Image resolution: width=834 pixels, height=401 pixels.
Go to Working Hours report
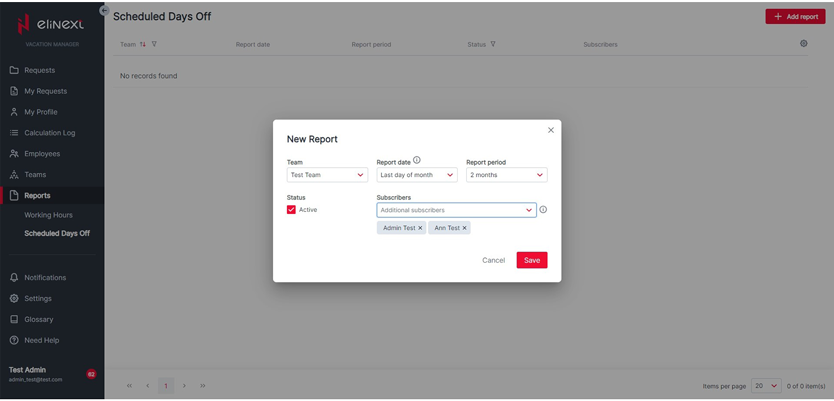click(48, 215)
